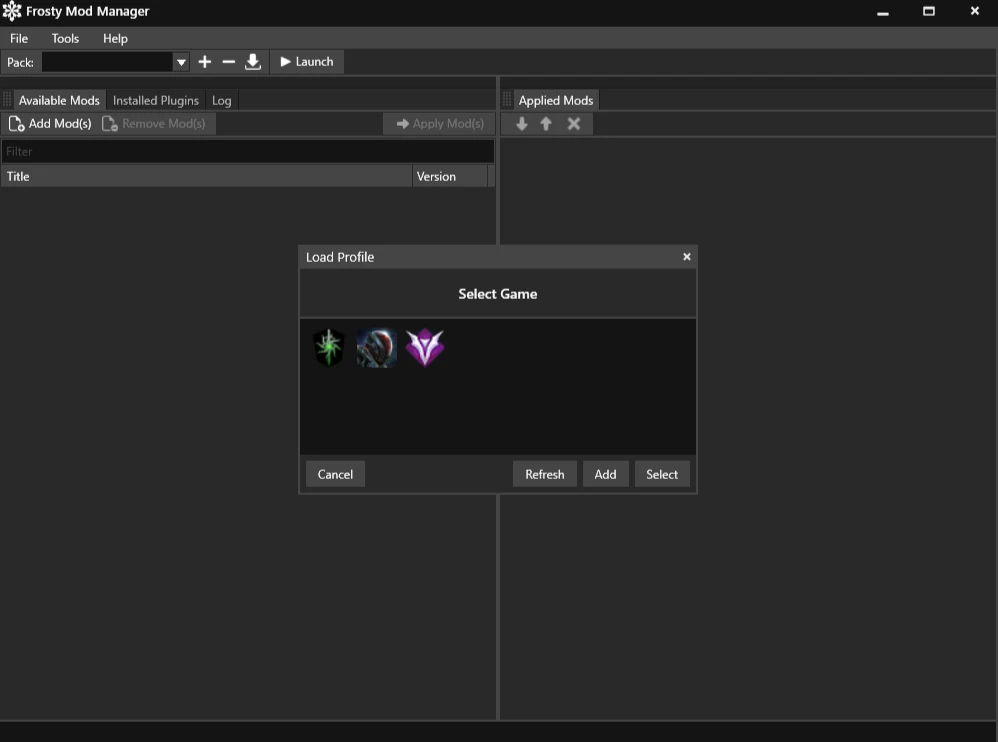Click the Add Mod(s) icon button
This screenshot has width=998, height=742.
coord(16,123)
